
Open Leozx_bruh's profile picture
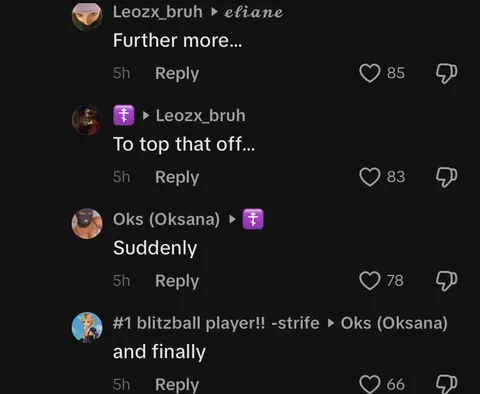[87, 16]
